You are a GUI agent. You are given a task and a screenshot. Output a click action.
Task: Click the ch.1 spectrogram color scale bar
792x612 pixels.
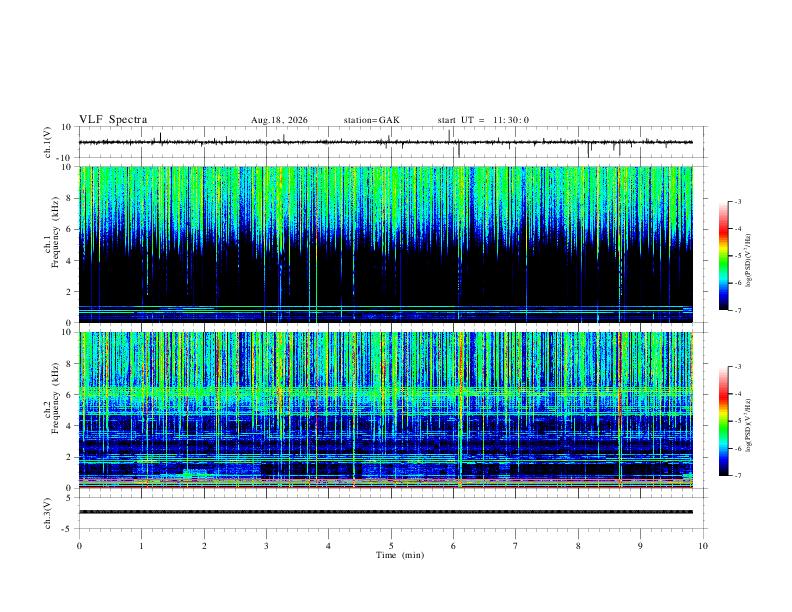(724, 256)
